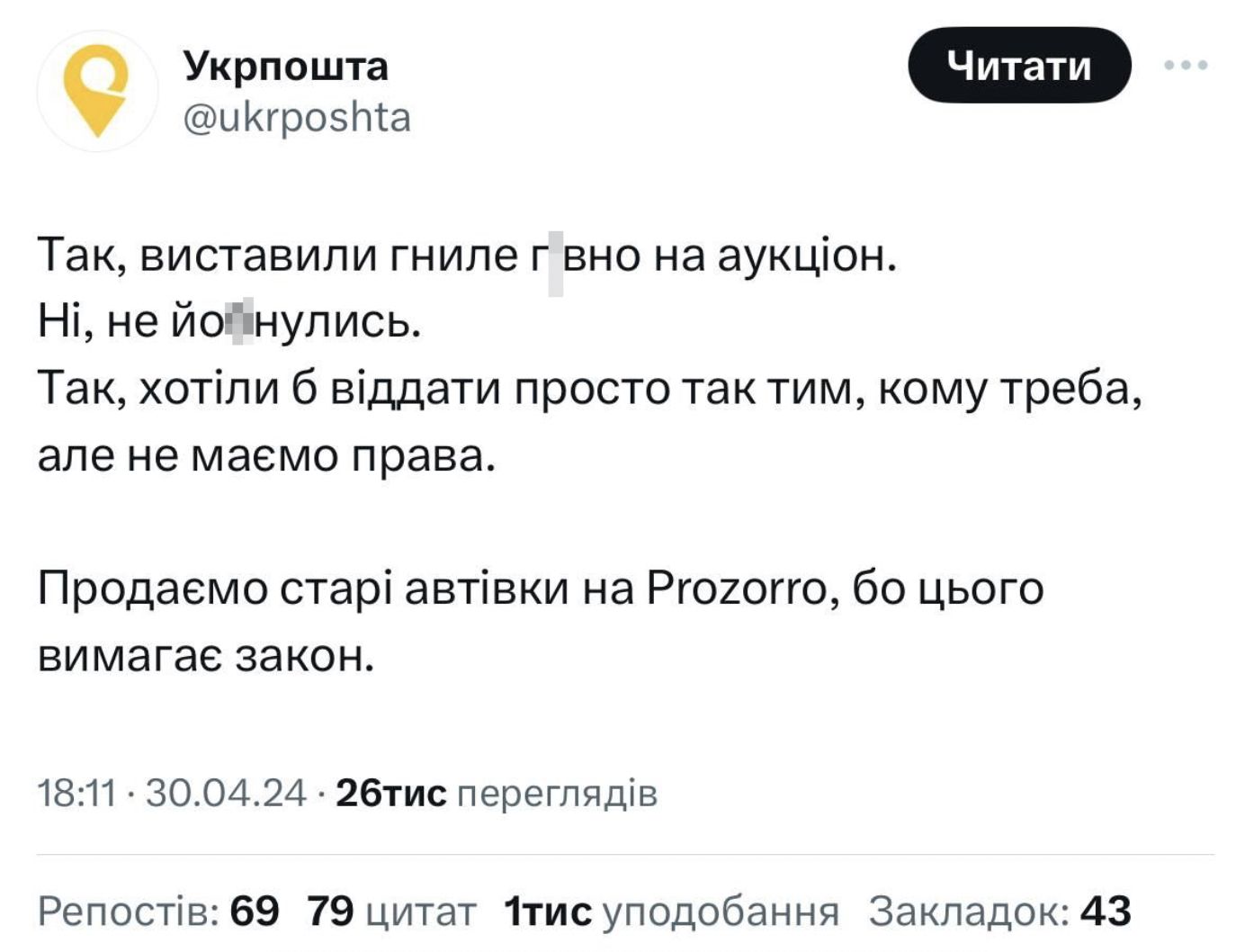This screenshot has width=1245, height=952.
Task: Click the @ukrposhta handle
Action: (297, 118)
